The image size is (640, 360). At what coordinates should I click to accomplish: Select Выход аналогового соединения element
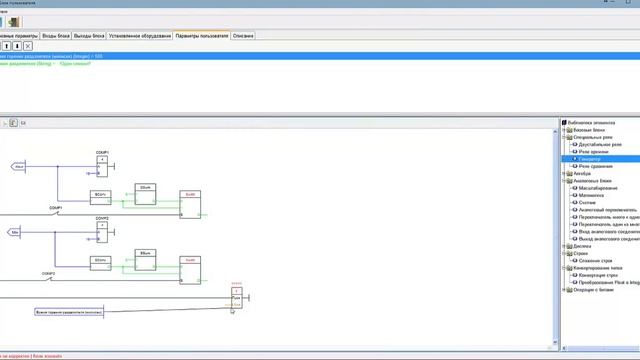[x=609, y=239]
